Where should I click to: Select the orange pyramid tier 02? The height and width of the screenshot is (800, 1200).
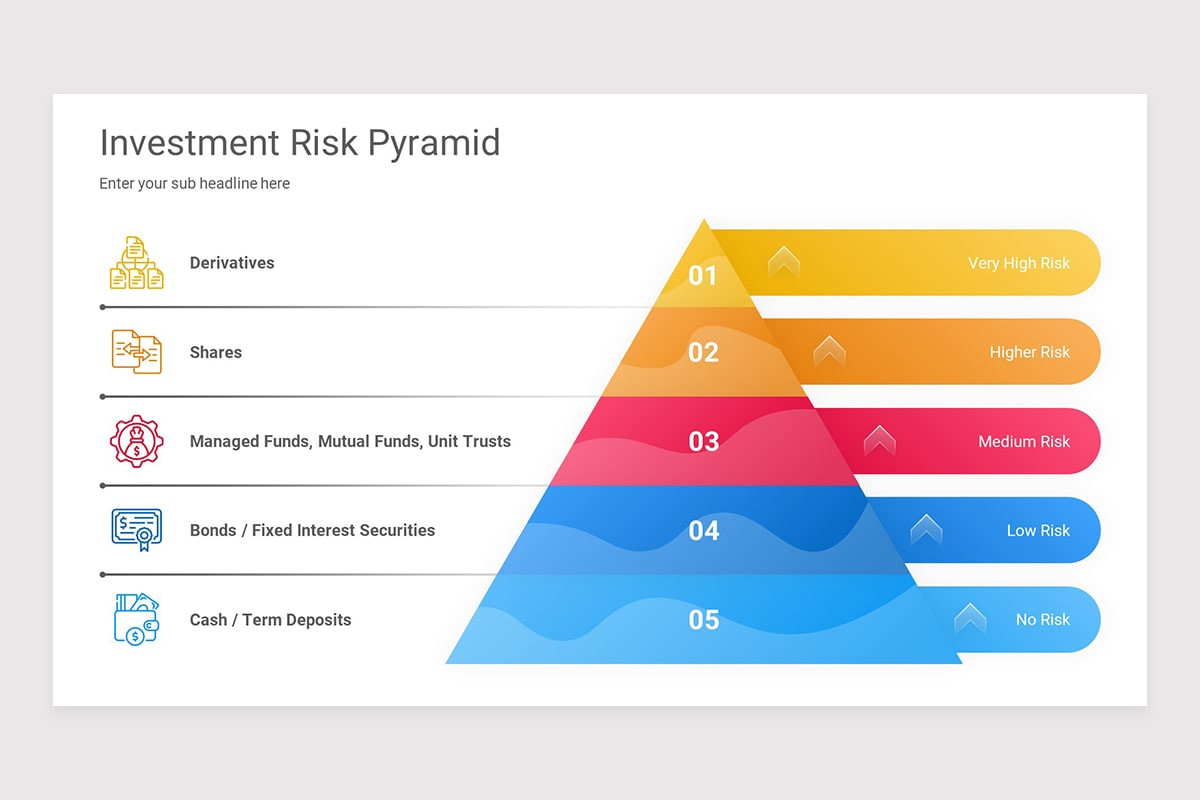coord(703,352)
